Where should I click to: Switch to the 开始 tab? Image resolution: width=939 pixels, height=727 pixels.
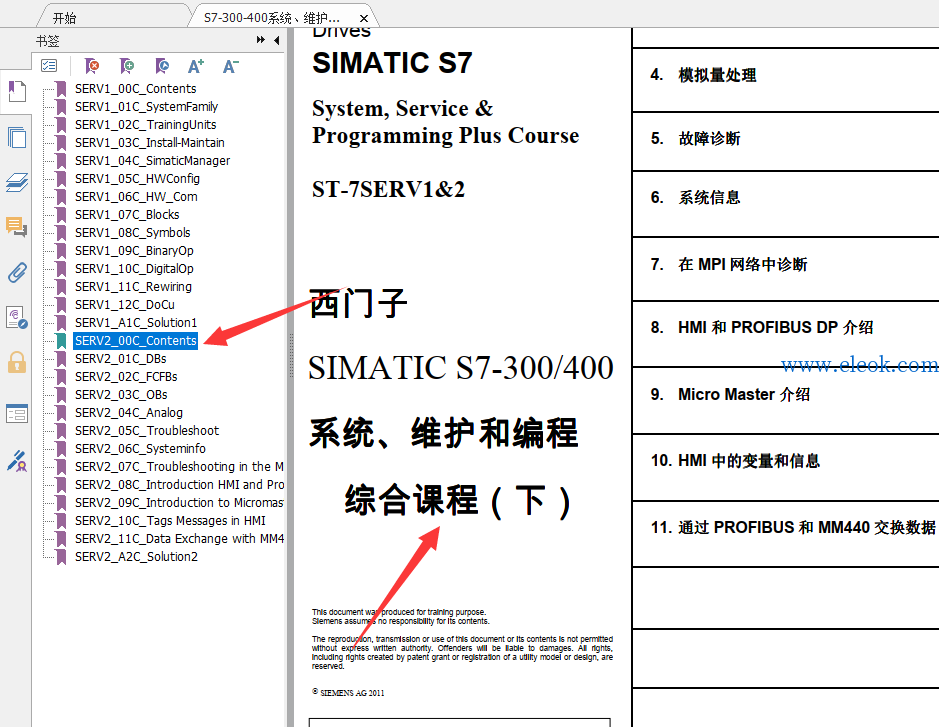point(64,18)
